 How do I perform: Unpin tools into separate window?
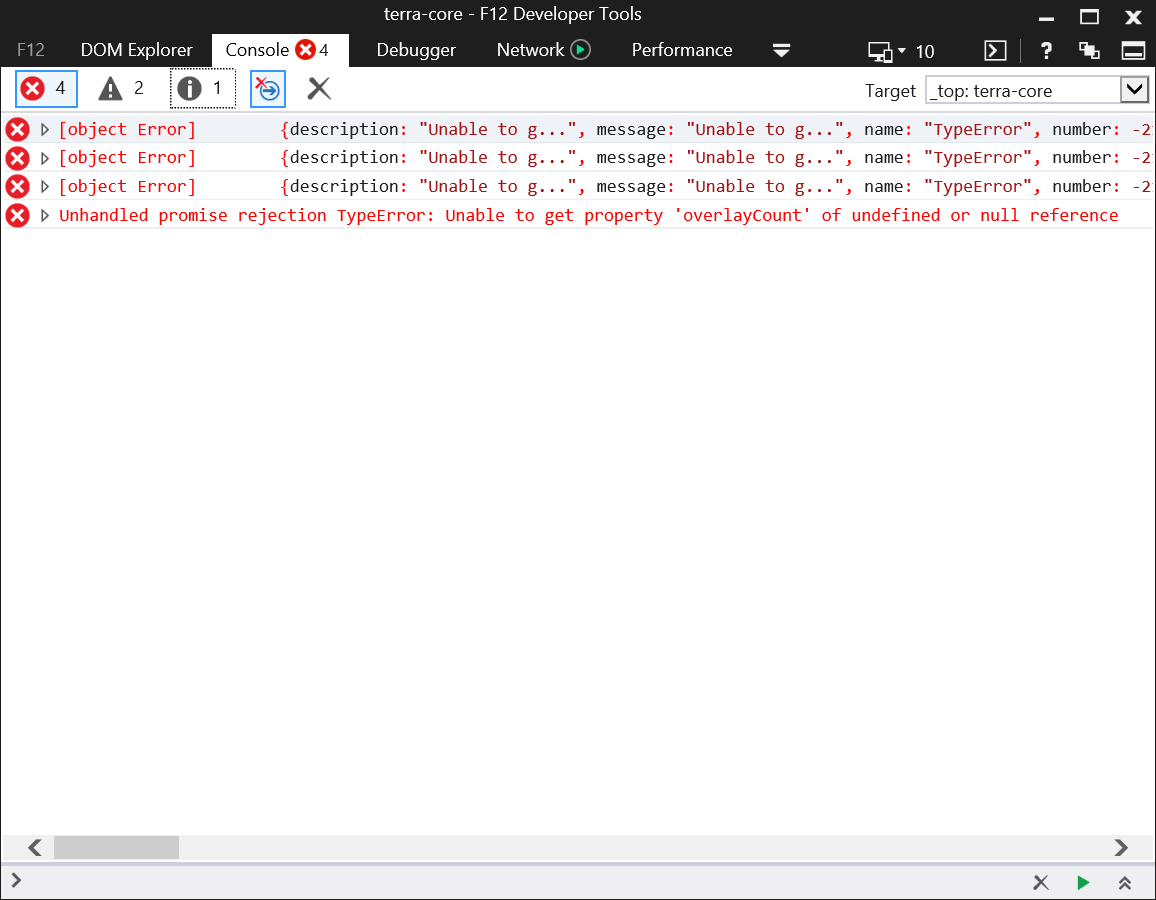[x=1090, y=50]
